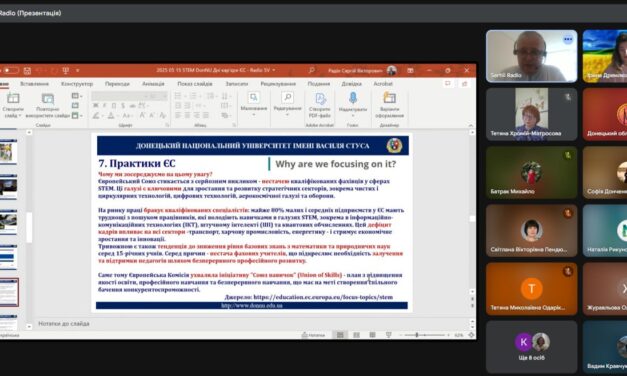This screenshot has height=376, width=627.
Task: Click the Comments icon at ribbon right
Action: click(x=448, y=84)
